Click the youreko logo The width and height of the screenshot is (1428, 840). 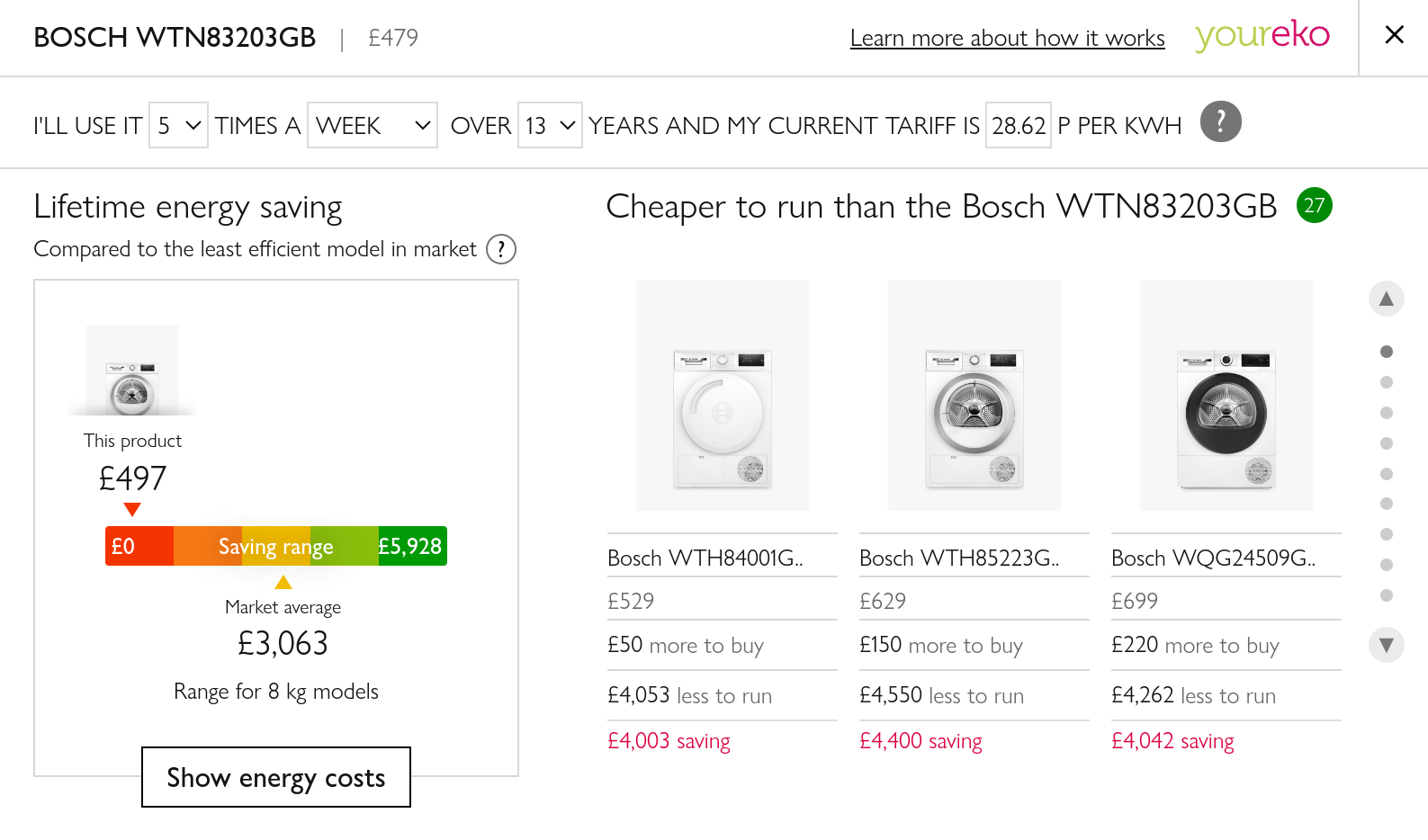coord(1262,35)
